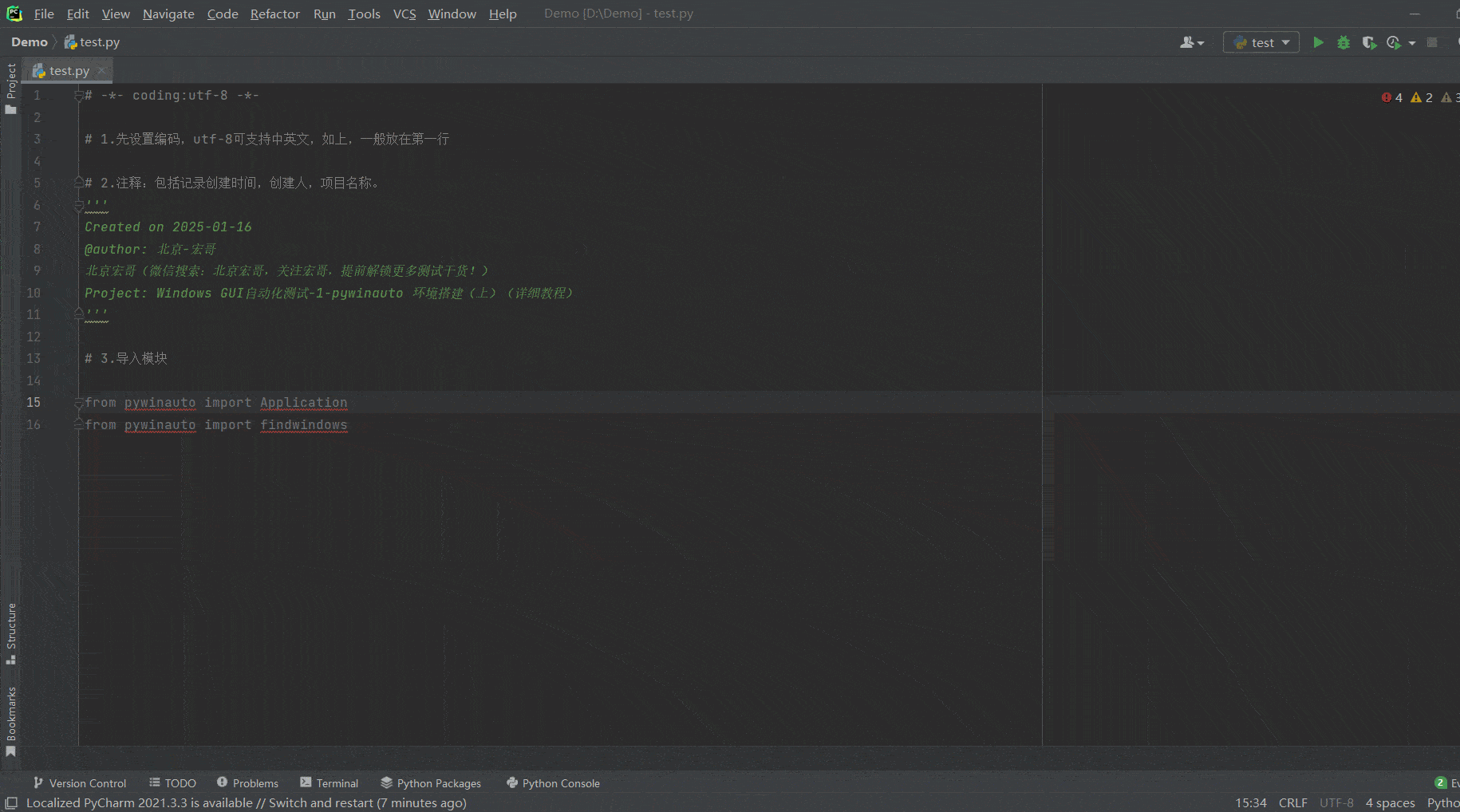Click 'Created on 2025-01-16' in the docstring

click(x=168, y=227)
